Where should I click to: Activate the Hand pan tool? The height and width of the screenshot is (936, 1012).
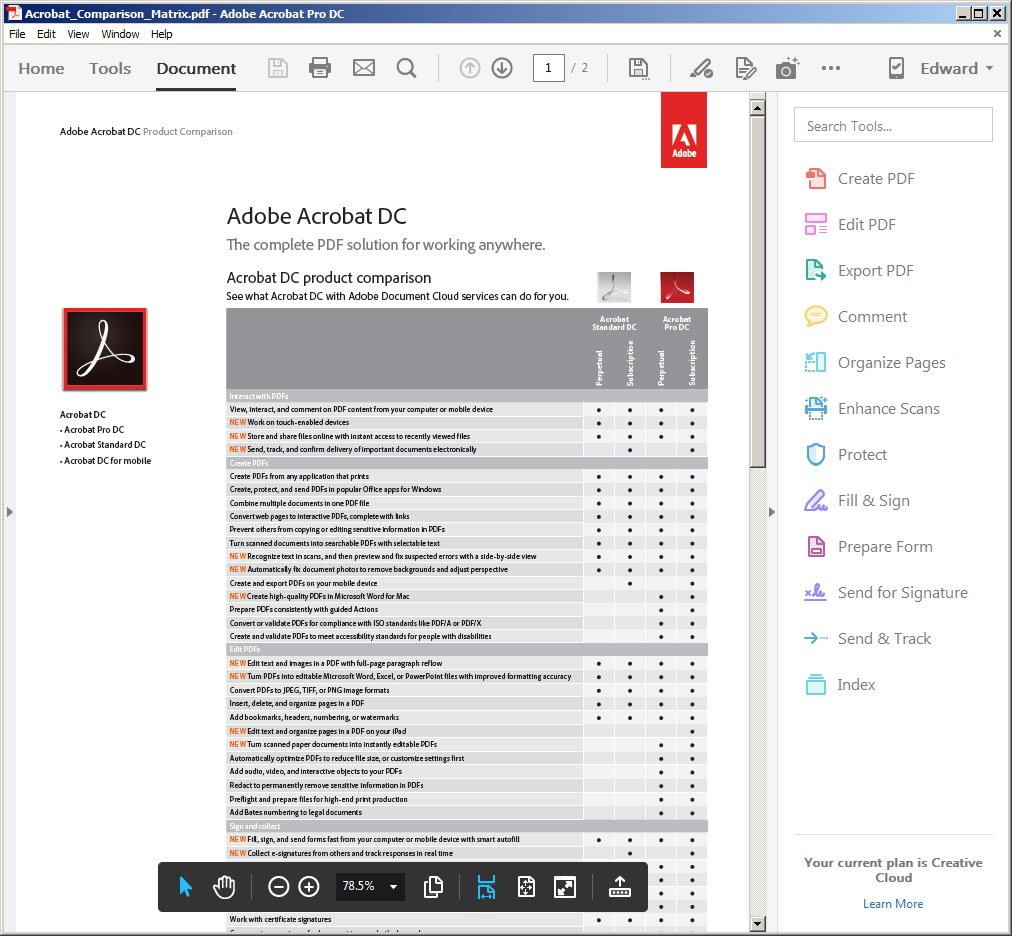coord(224,887)
